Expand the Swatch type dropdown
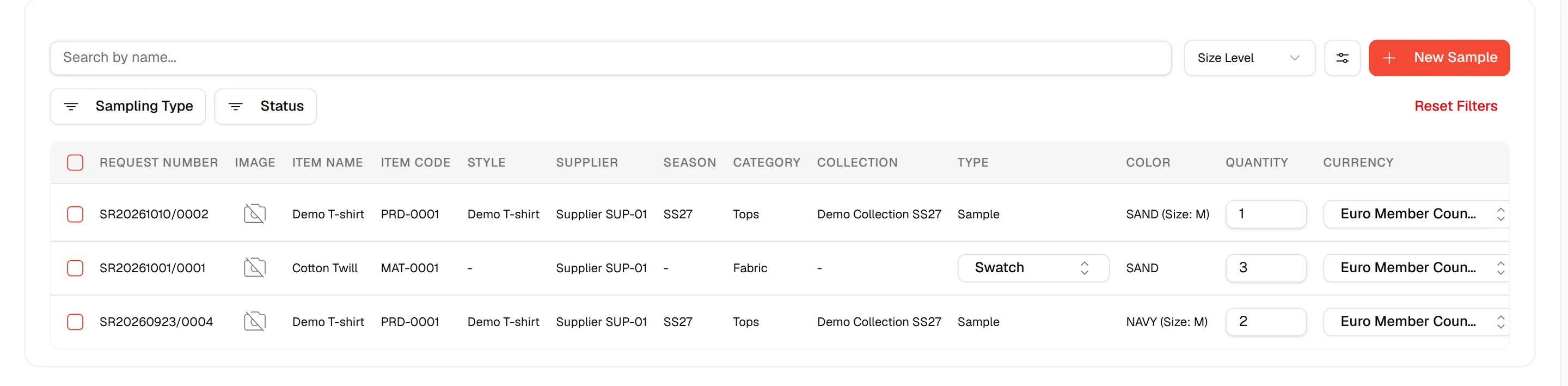 pos(1033,268)
